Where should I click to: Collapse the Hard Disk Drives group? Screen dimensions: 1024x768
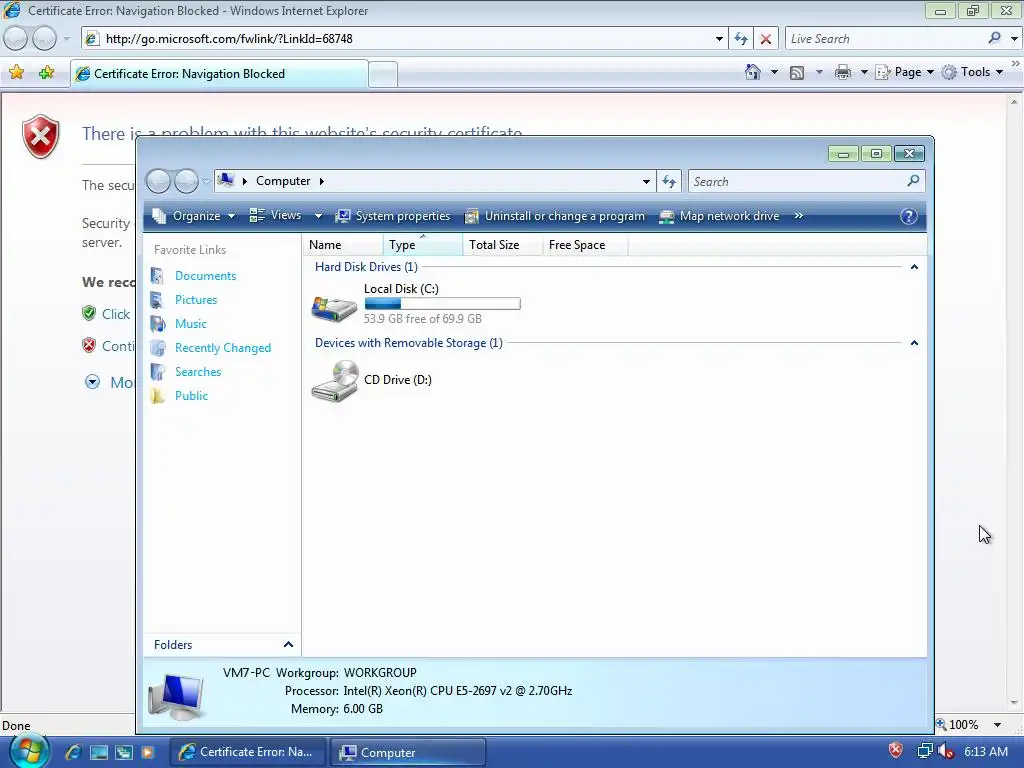click(x=914, y=267)
